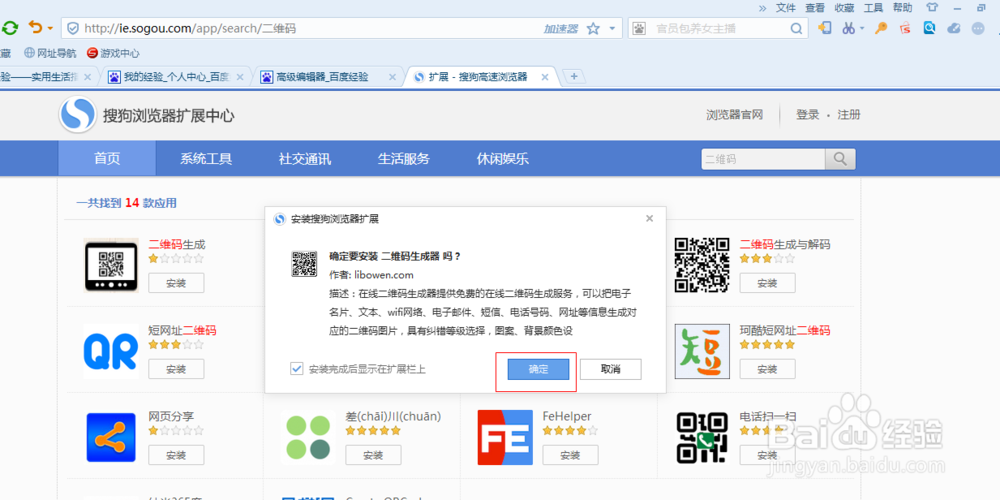
Task: Go to 首页 navigation tab
Action: click(107, 159)
